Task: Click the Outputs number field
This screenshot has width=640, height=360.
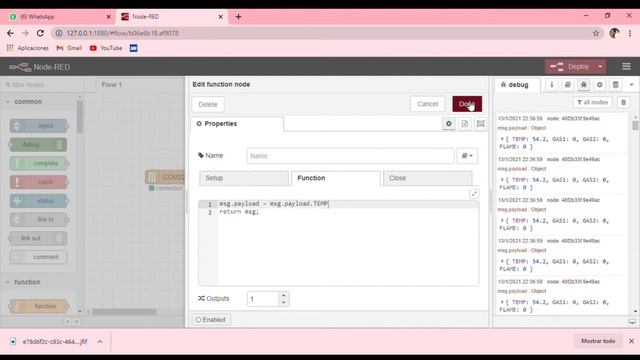Action: click(x=263, y=299)
